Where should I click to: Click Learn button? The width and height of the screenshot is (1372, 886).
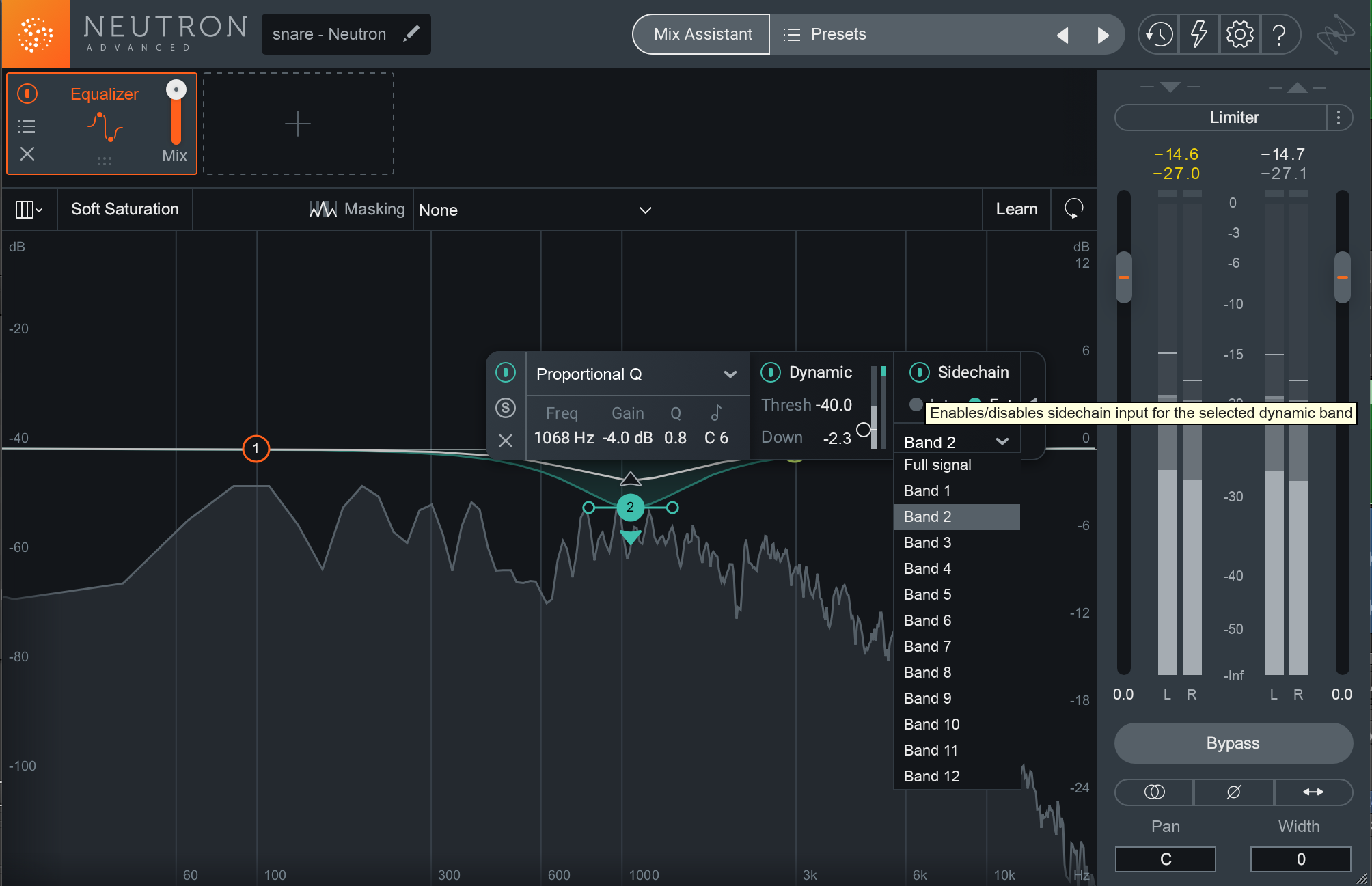(x=1016, y=209)
